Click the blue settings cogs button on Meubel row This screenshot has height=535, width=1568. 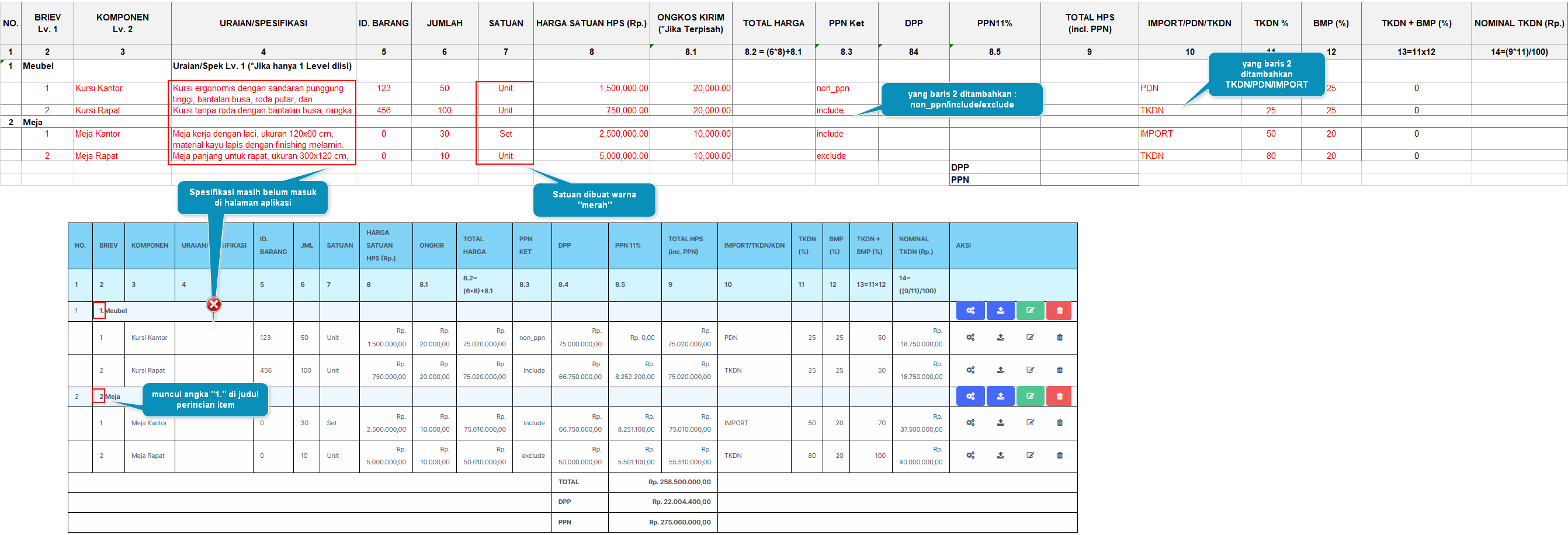click(970, 310)
